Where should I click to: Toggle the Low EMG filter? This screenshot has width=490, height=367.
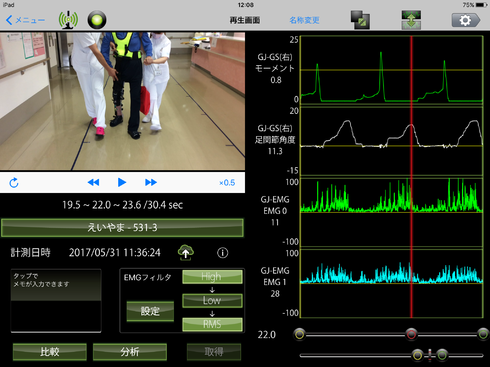pyautogui.click(x=212, y=301)
